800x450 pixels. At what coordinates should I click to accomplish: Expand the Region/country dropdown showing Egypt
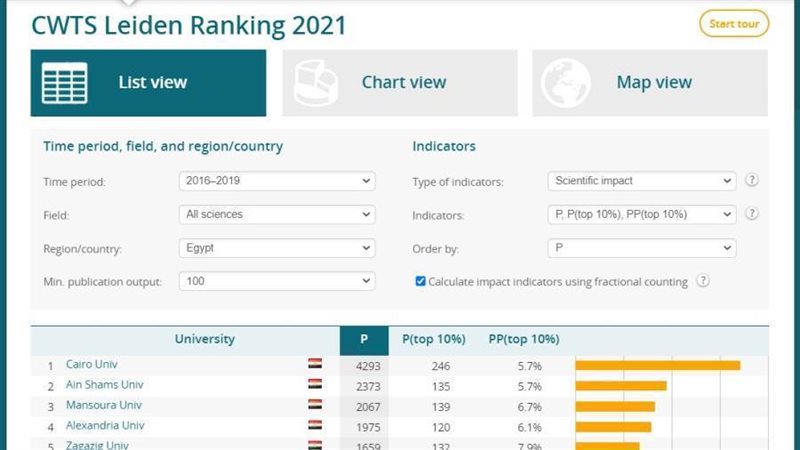[277, 248]
